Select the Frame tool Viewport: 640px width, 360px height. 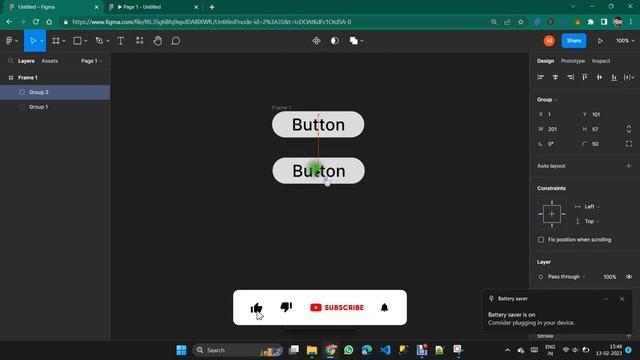click(x=56, y=41)
